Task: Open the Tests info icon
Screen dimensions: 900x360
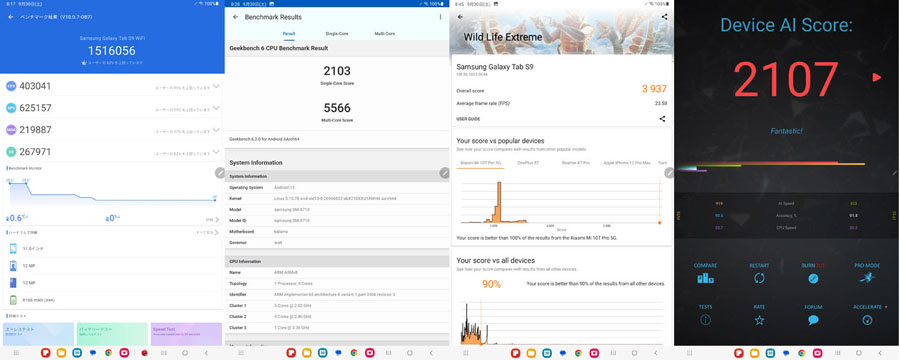Action: tap(705, 320)
